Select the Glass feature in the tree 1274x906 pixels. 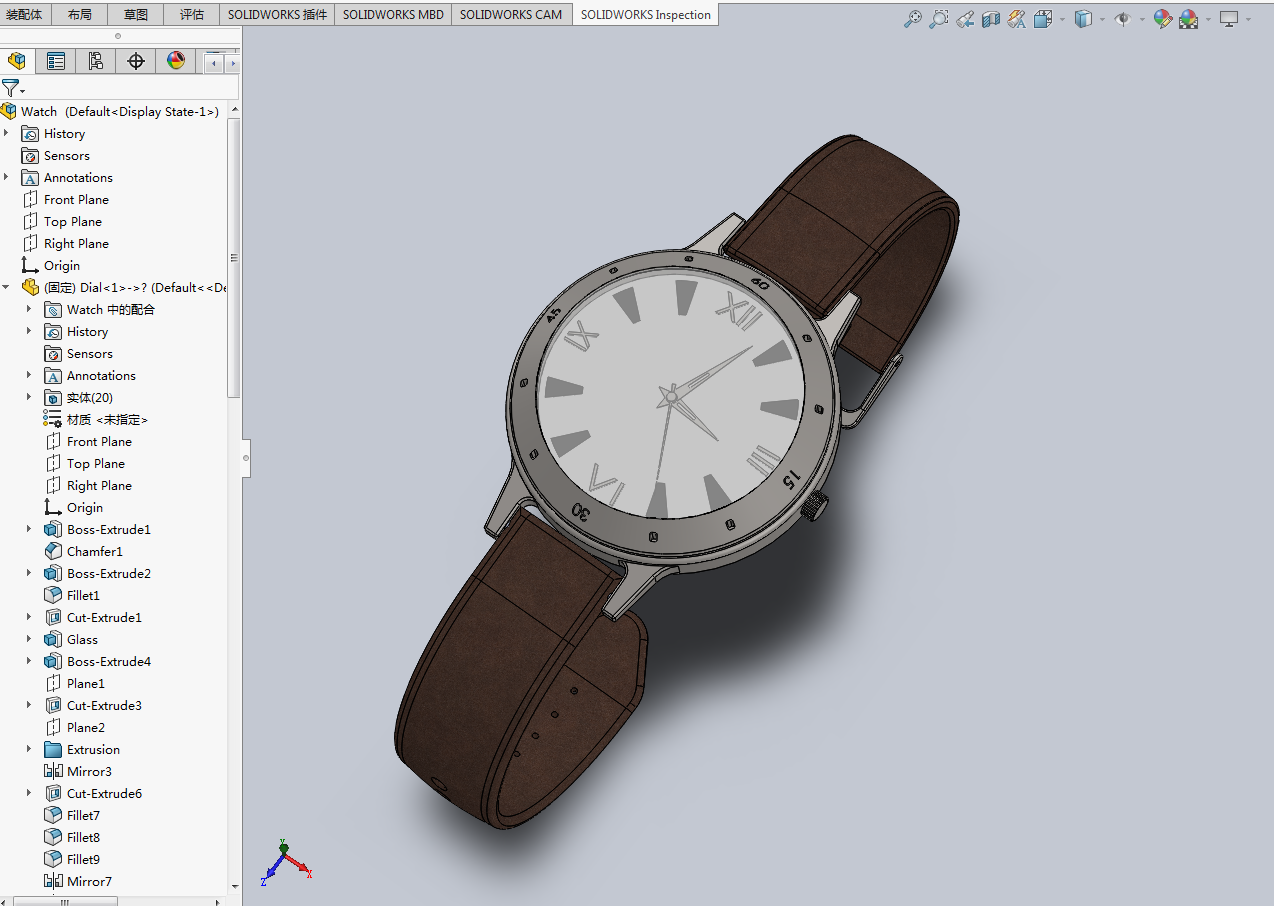point(82,639)
